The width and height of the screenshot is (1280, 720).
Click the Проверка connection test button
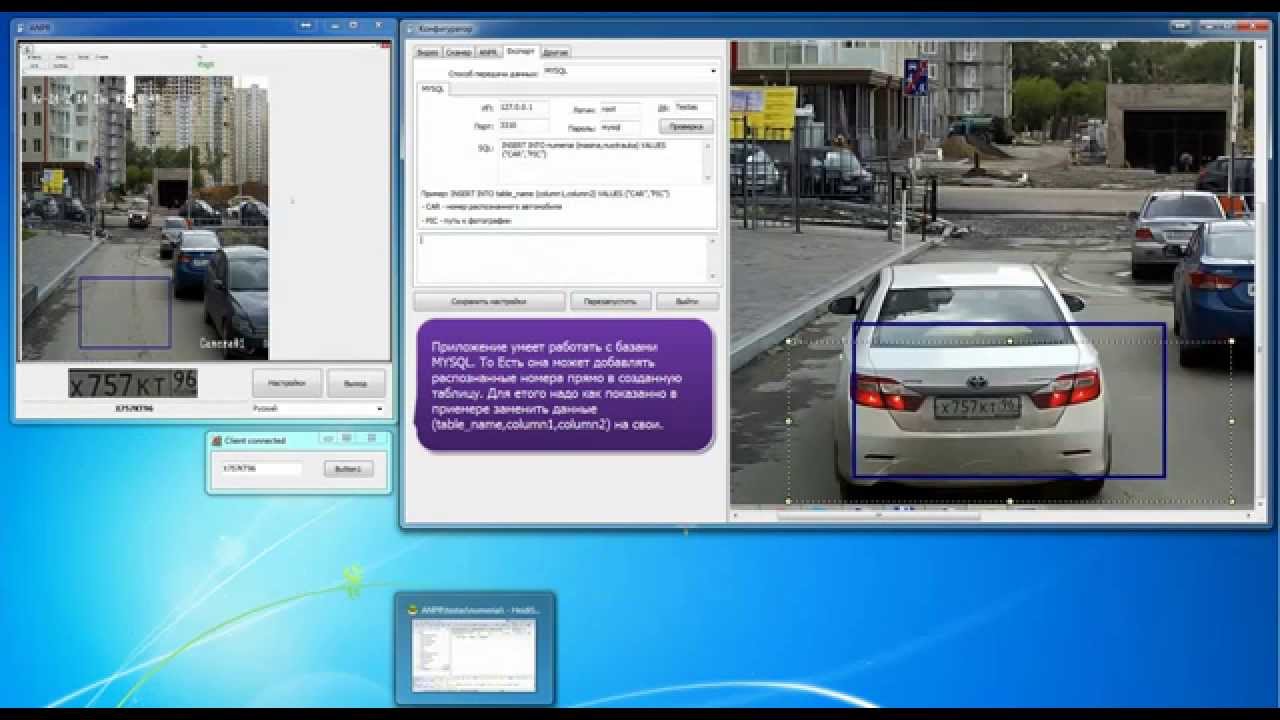coord(686,127)
